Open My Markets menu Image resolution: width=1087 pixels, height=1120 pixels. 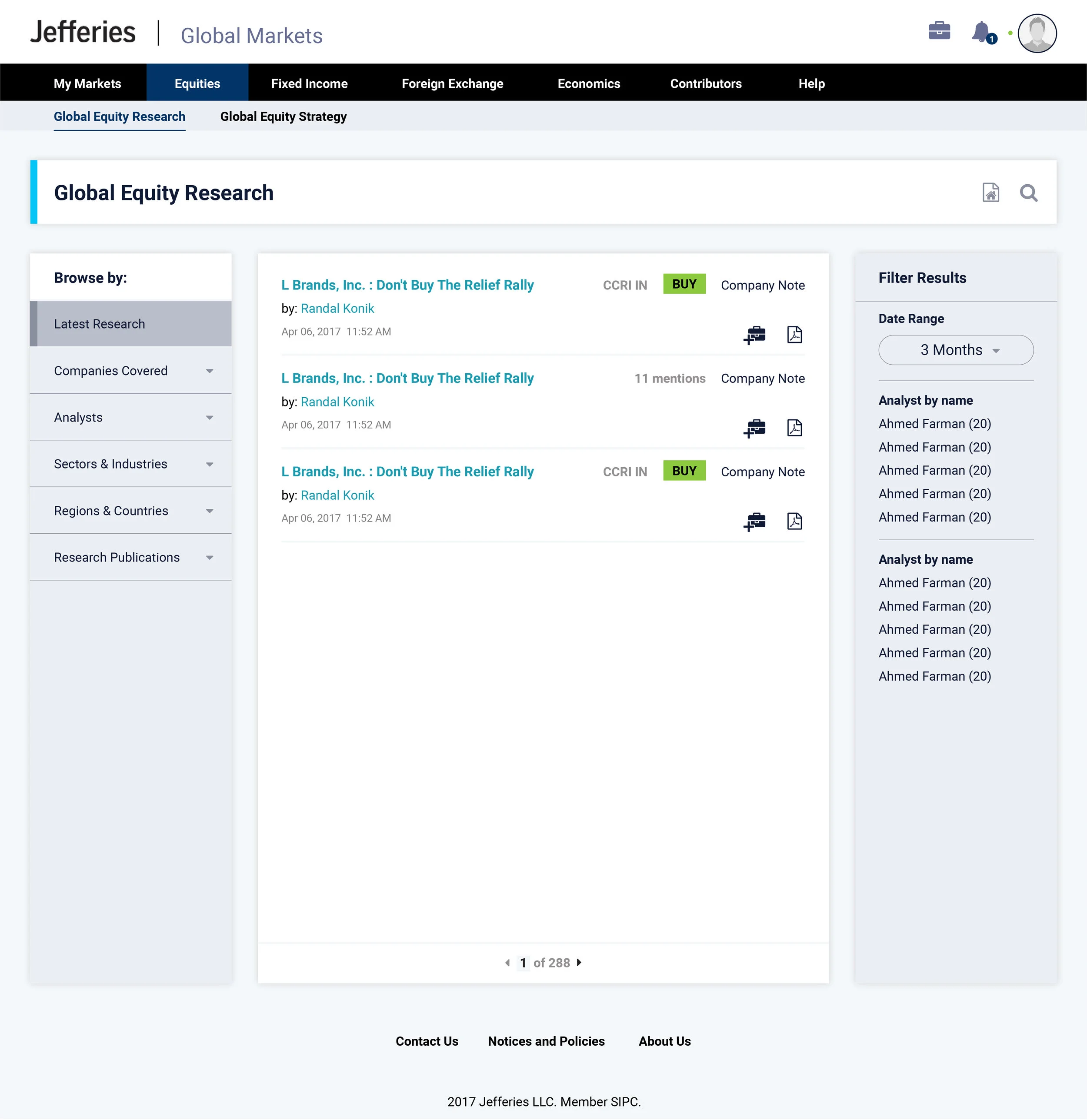87,83
